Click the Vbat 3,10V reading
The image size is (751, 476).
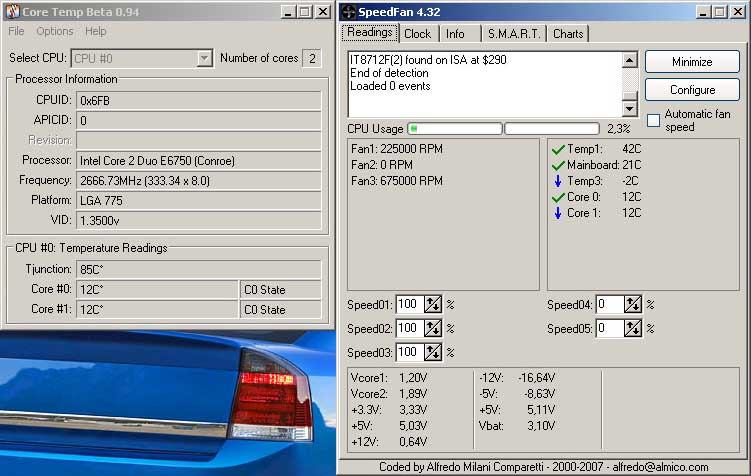point(517,426)
